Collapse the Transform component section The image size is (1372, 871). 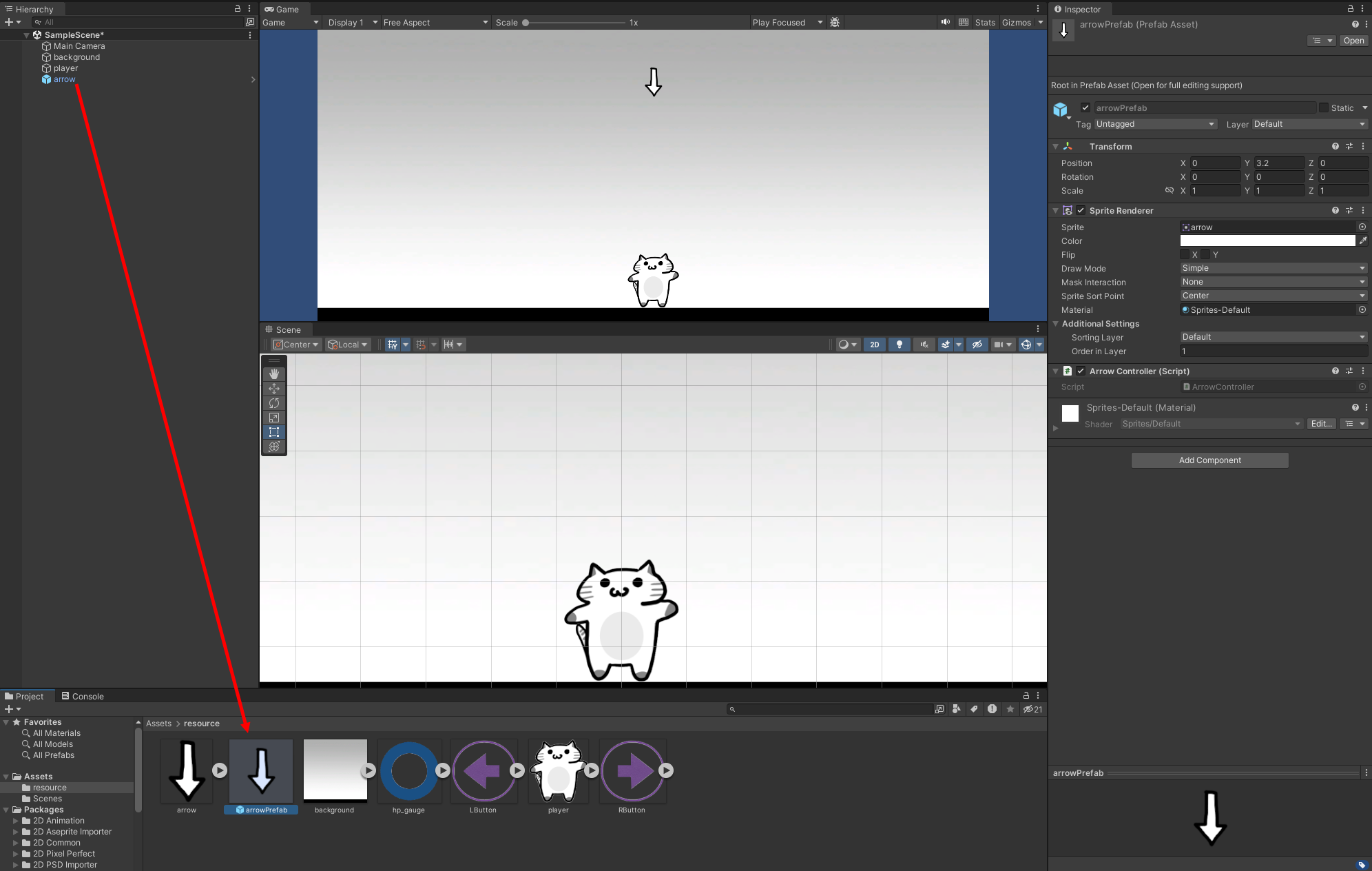[1055, 147]
